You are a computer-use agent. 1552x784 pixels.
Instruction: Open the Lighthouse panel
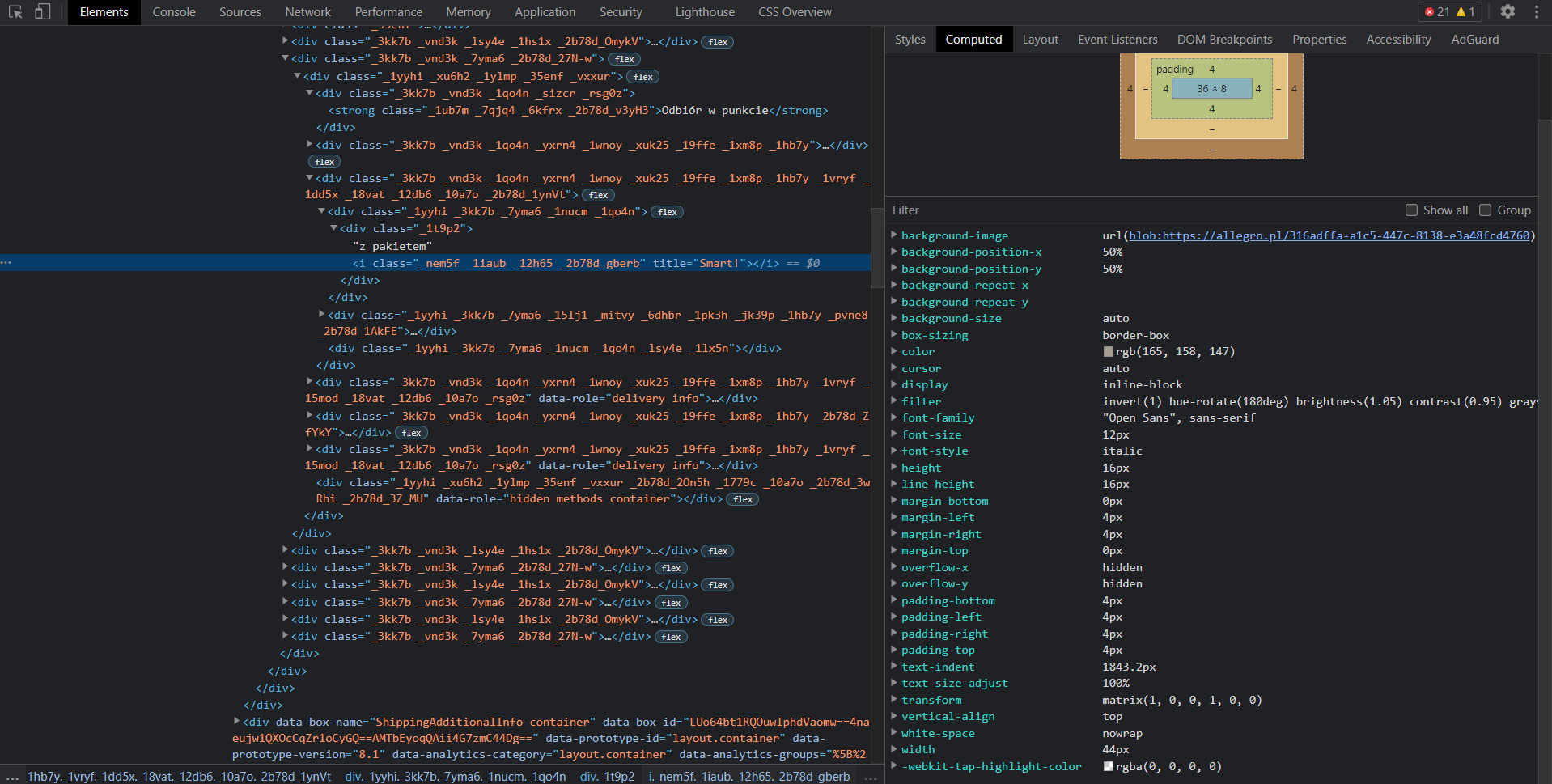[x=703, y=12]
